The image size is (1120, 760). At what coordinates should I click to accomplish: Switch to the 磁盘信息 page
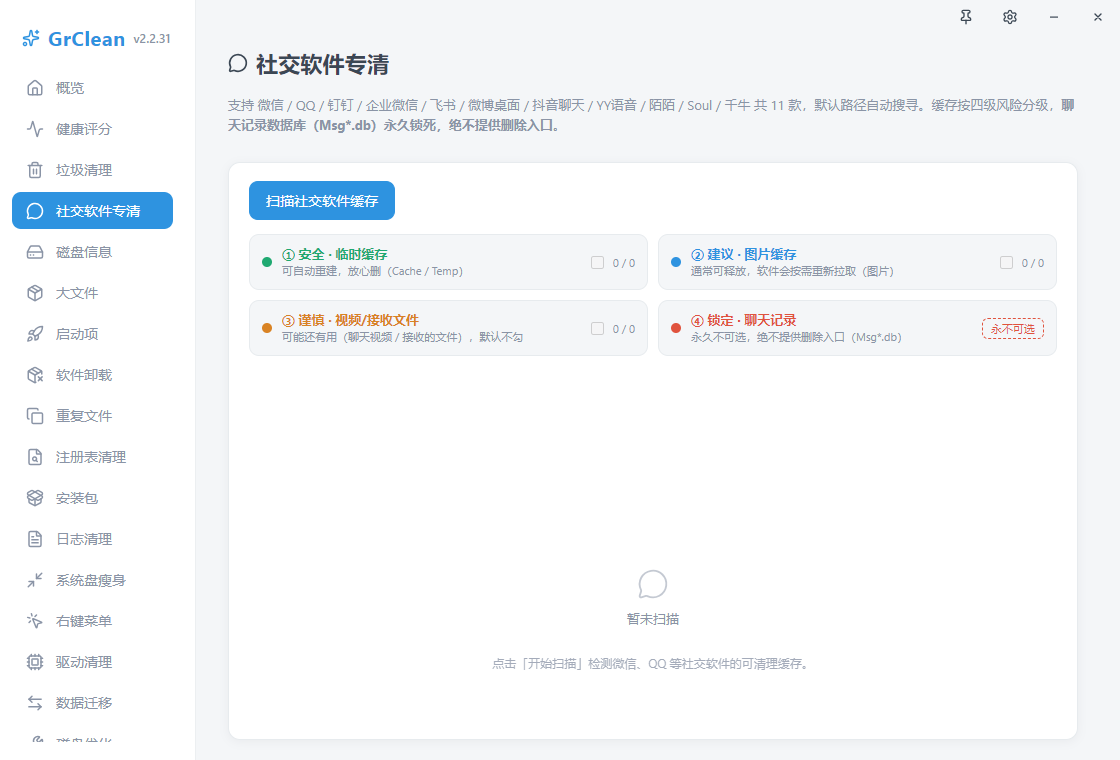point(92,252)
